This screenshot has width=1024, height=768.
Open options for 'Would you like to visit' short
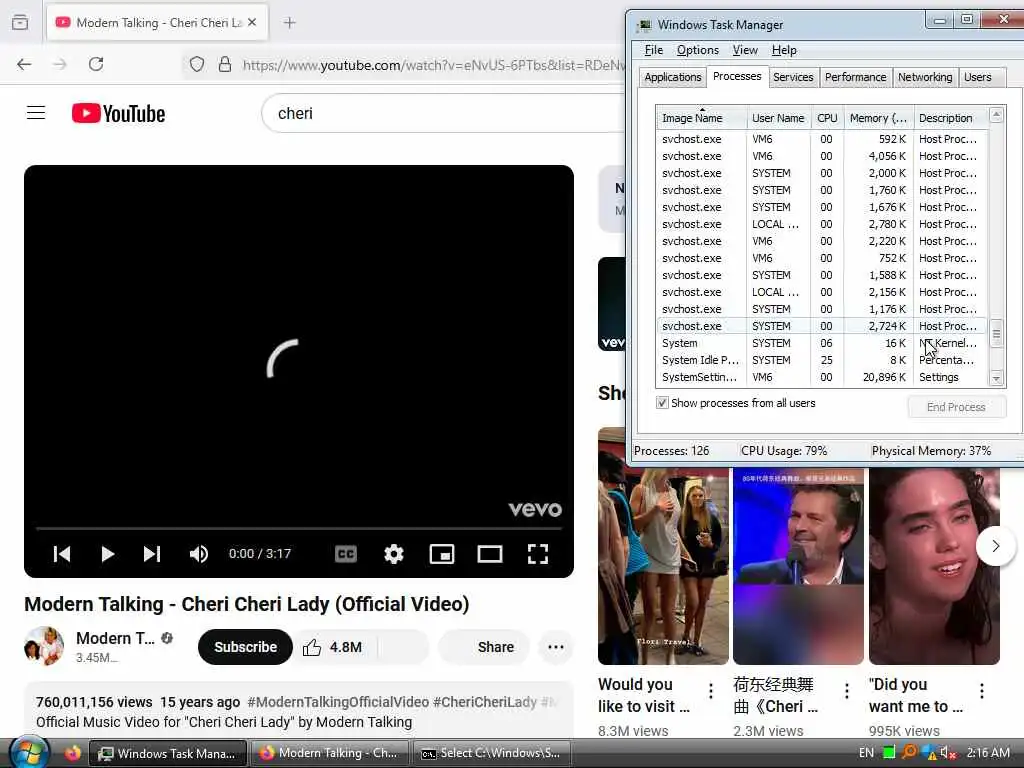coord(711,690)
